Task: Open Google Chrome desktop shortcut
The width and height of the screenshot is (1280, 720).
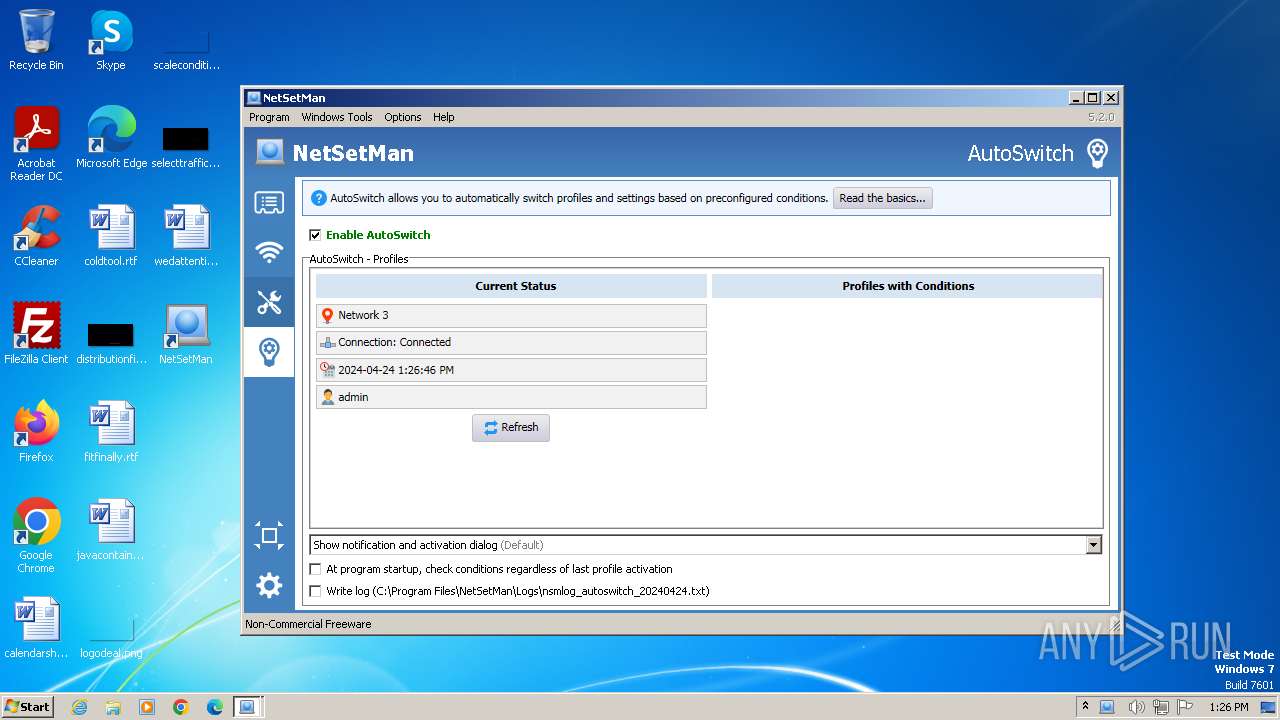Action: pos(36,536)
